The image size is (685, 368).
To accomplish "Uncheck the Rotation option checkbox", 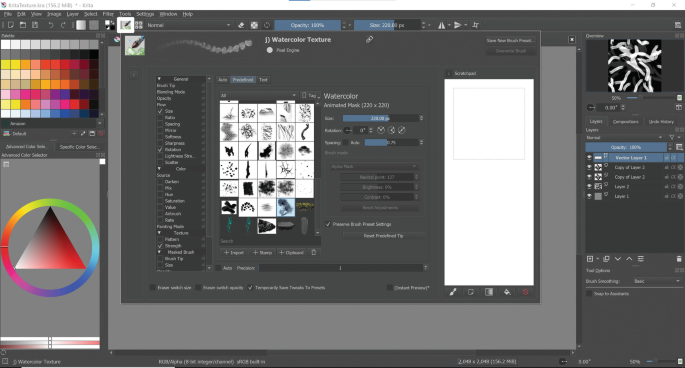I will [x=160, y=149].
